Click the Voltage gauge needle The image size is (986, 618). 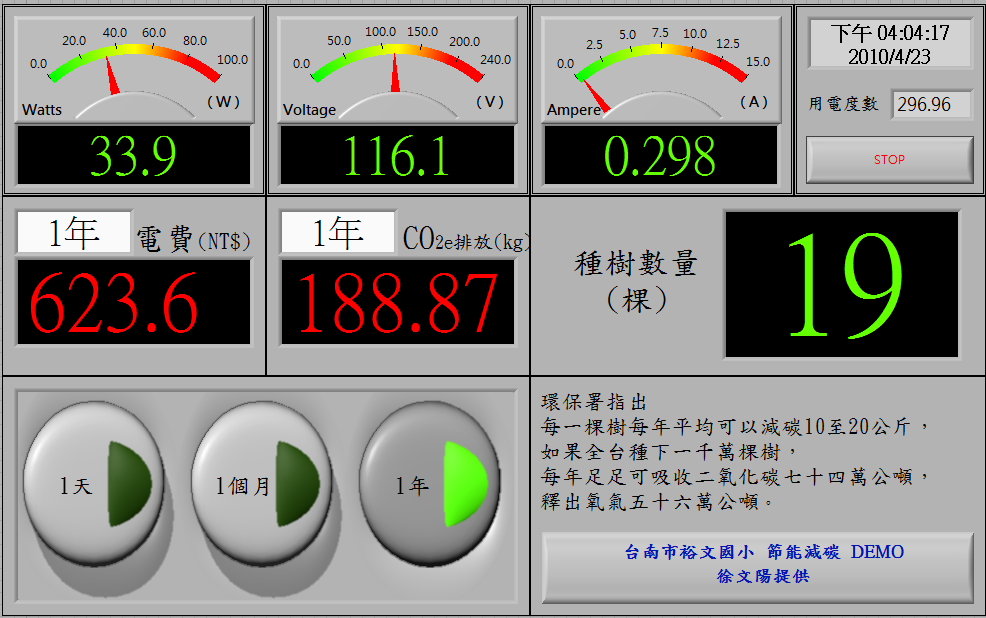click(396, 75)
